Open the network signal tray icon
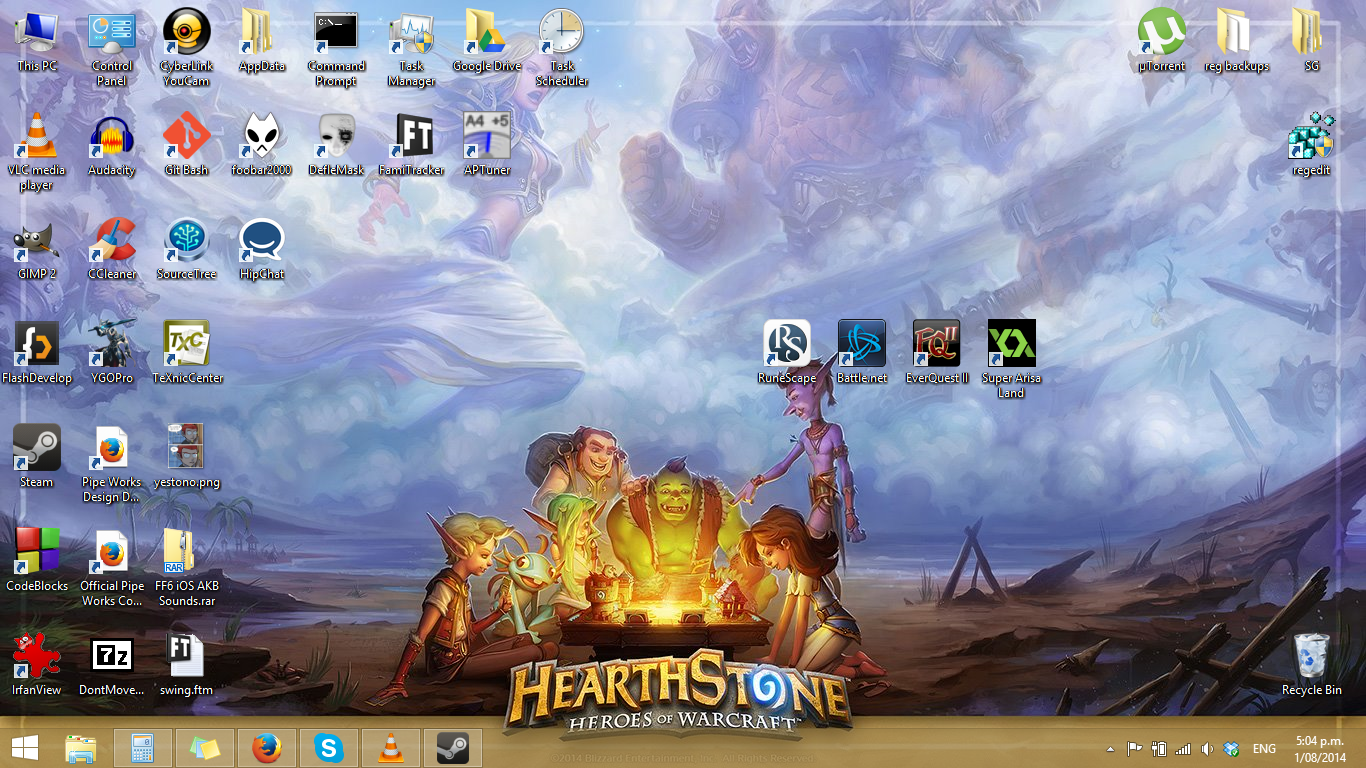This screenshot has height=768, width=1366. (x=1184, y=749)
